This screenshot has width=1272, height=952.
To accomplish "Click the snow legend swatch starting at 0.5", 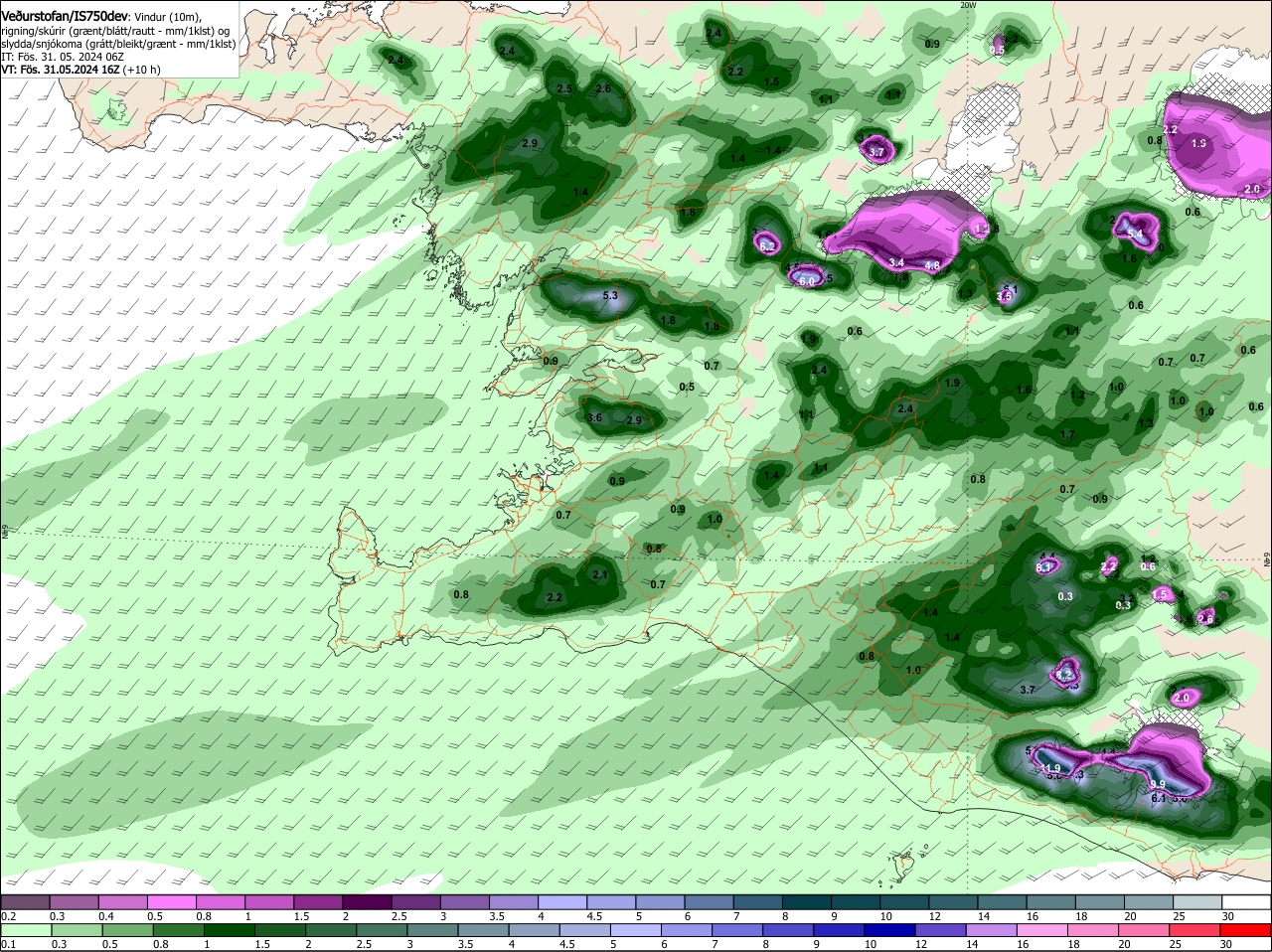I will click(x=172, y=902).
